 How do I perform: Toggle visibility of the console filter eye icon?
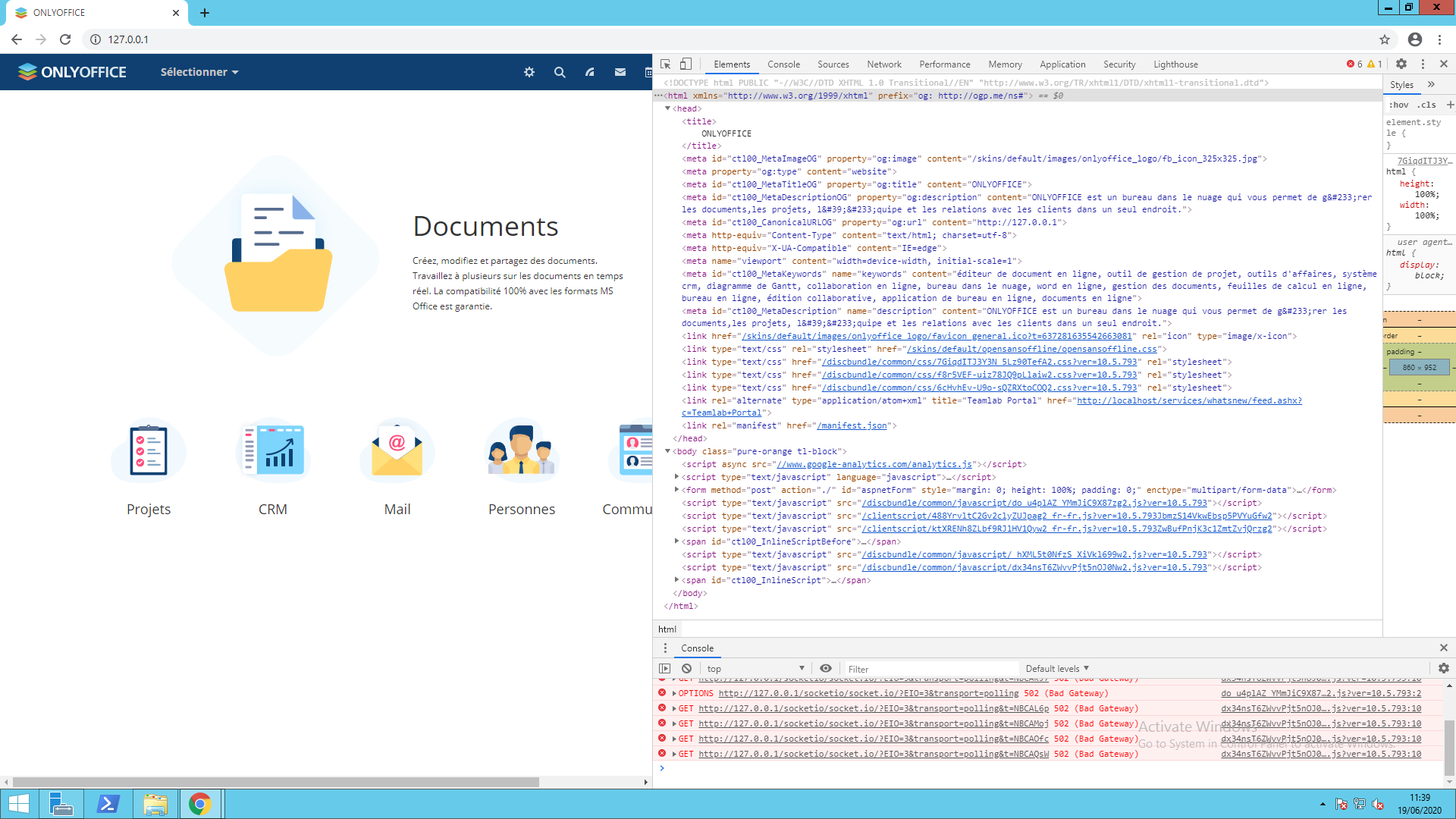pos(826,668)
